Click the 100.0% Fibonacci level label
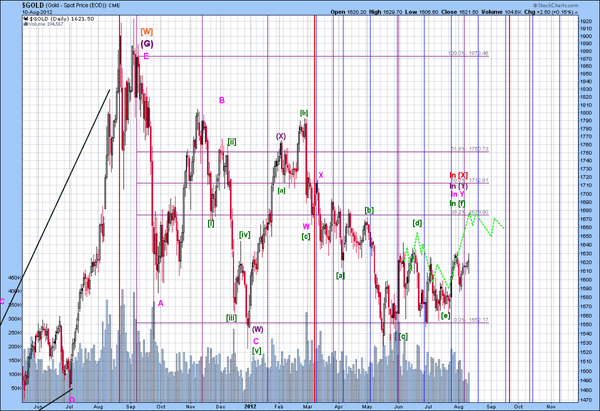Image resolution: width=600 pixels, height=411 pixels. pyautogui.click(x=468, y=54)
